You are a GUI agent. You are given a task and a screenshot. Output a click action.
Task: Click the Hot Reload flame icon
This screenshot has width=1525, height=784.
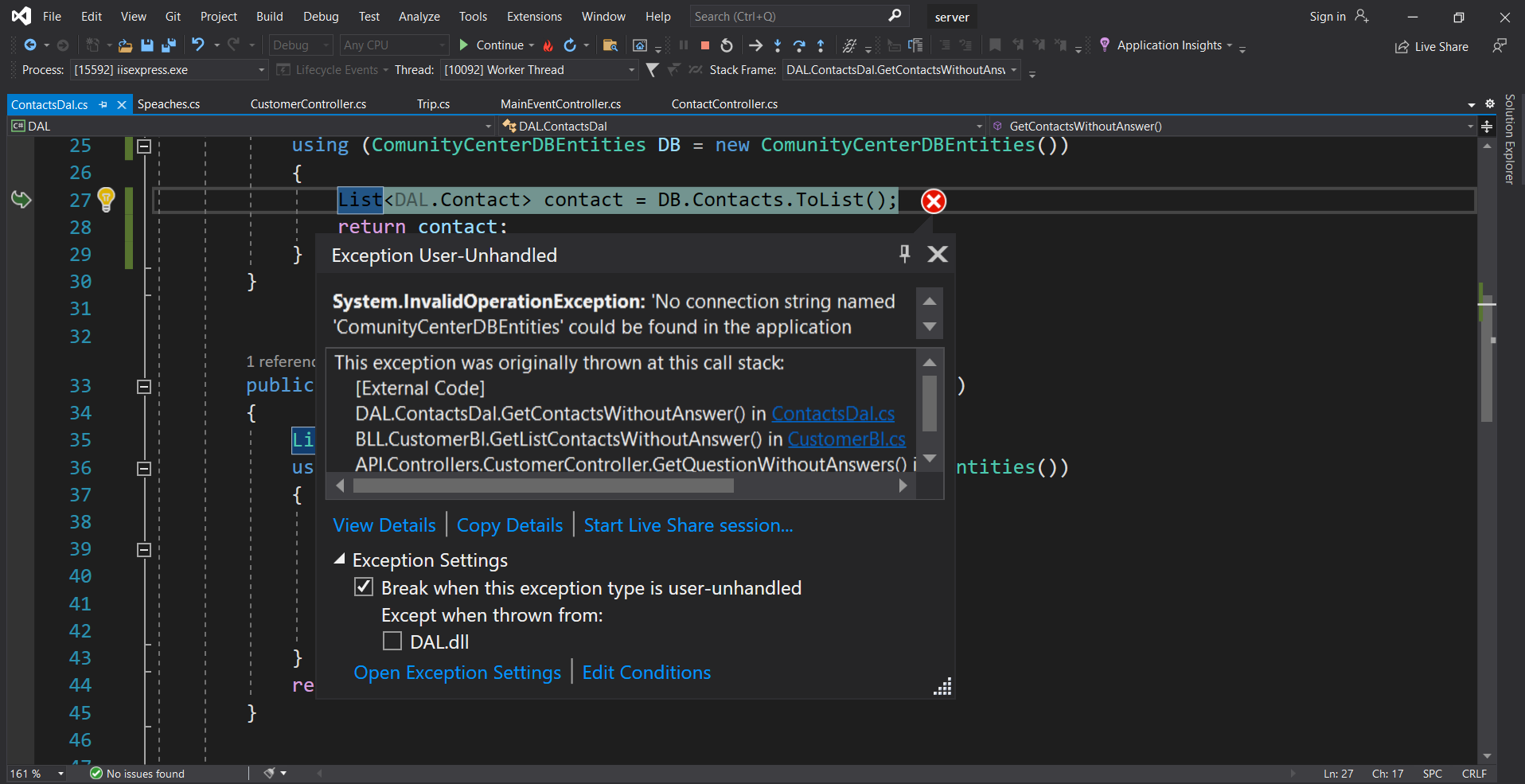pyautogui.click(x=548, y=45)
